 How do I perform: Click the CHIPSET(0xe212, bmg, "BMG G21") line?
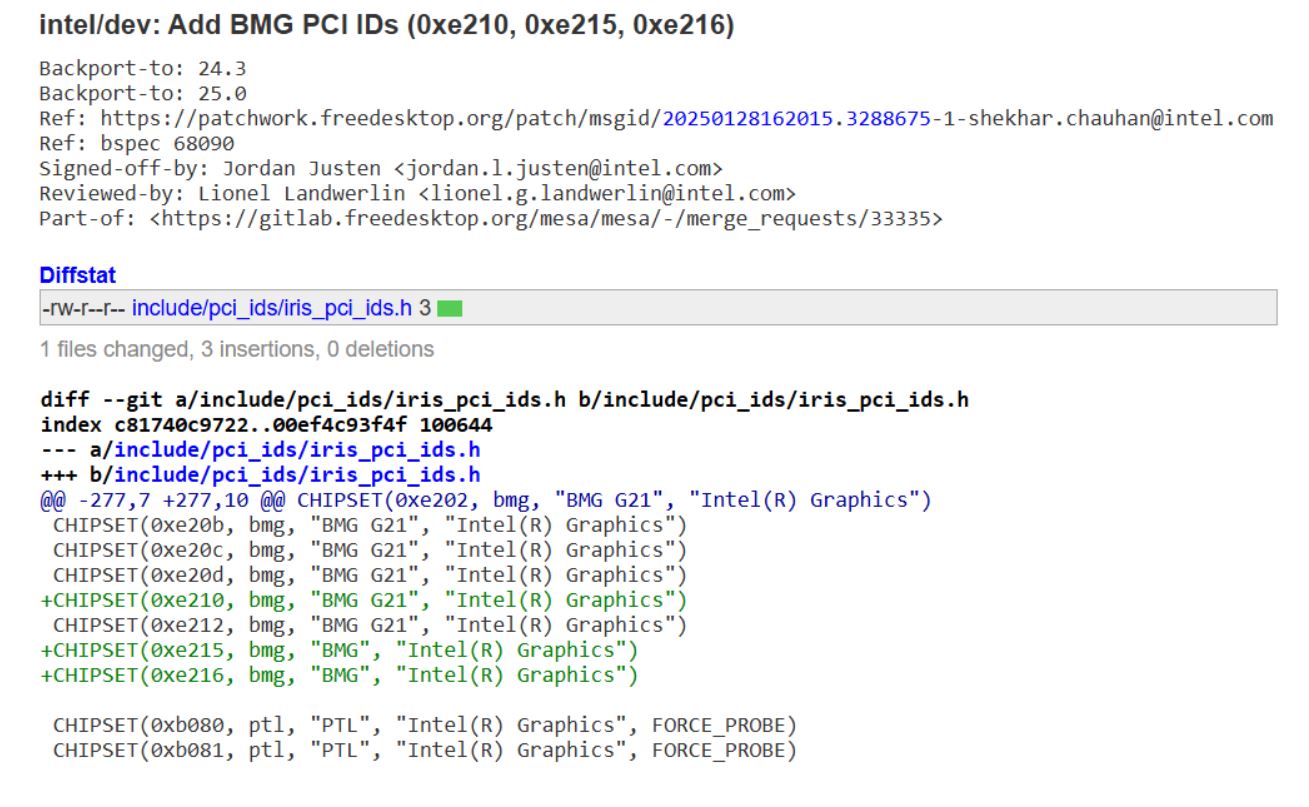370,625
